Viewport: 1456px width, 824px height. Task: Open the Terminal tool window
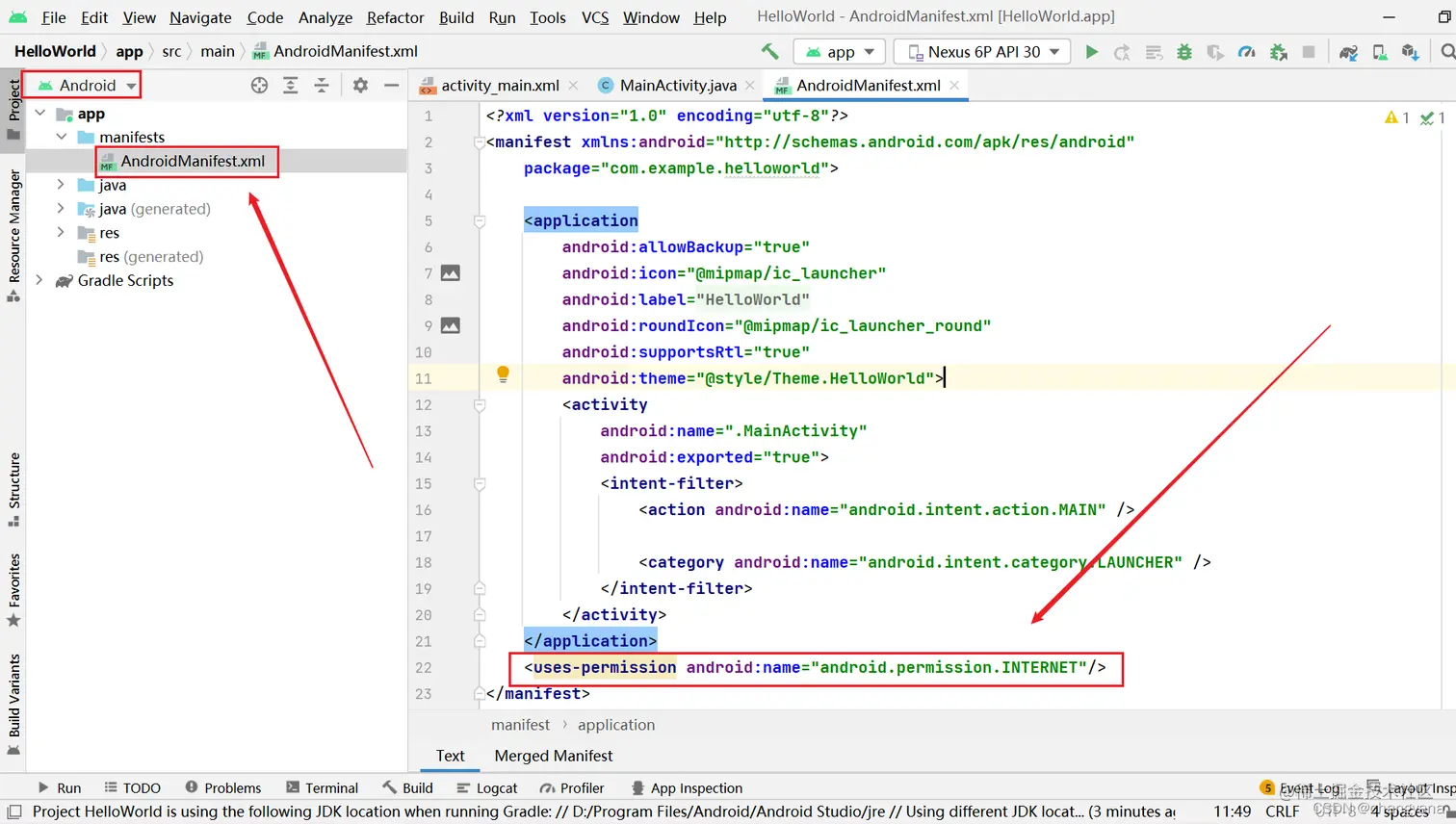[323, 788]
